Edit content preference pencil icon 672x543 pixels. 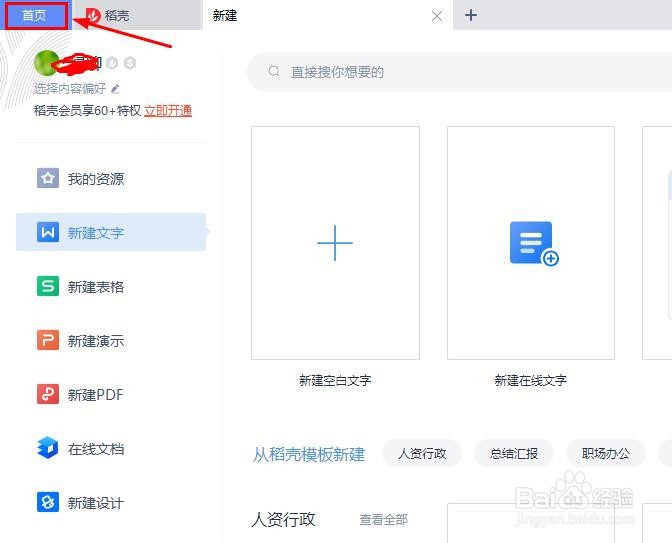pos(115,89)
